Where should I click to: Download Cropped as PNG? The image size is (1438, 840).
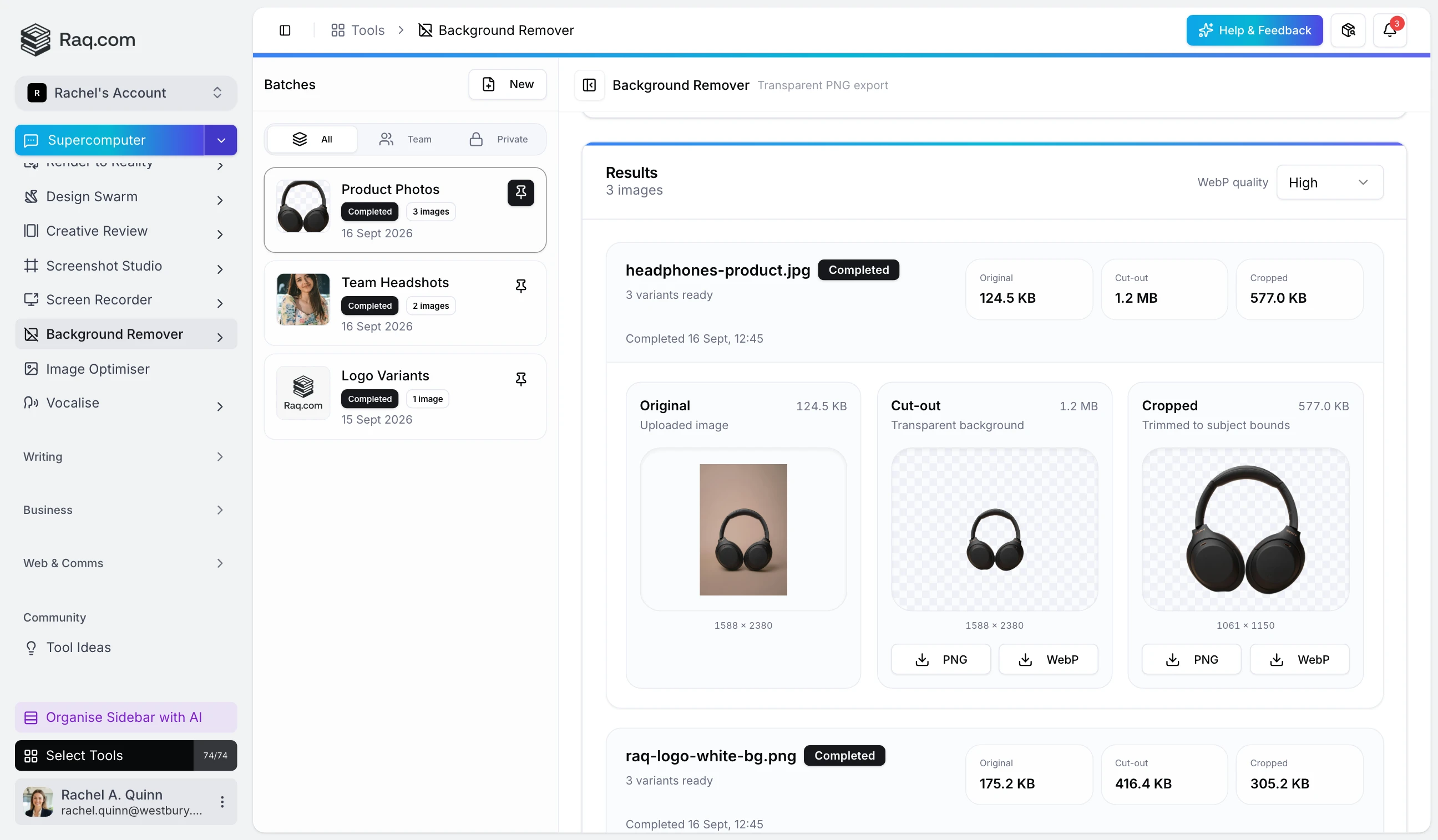pos(1192,660)
